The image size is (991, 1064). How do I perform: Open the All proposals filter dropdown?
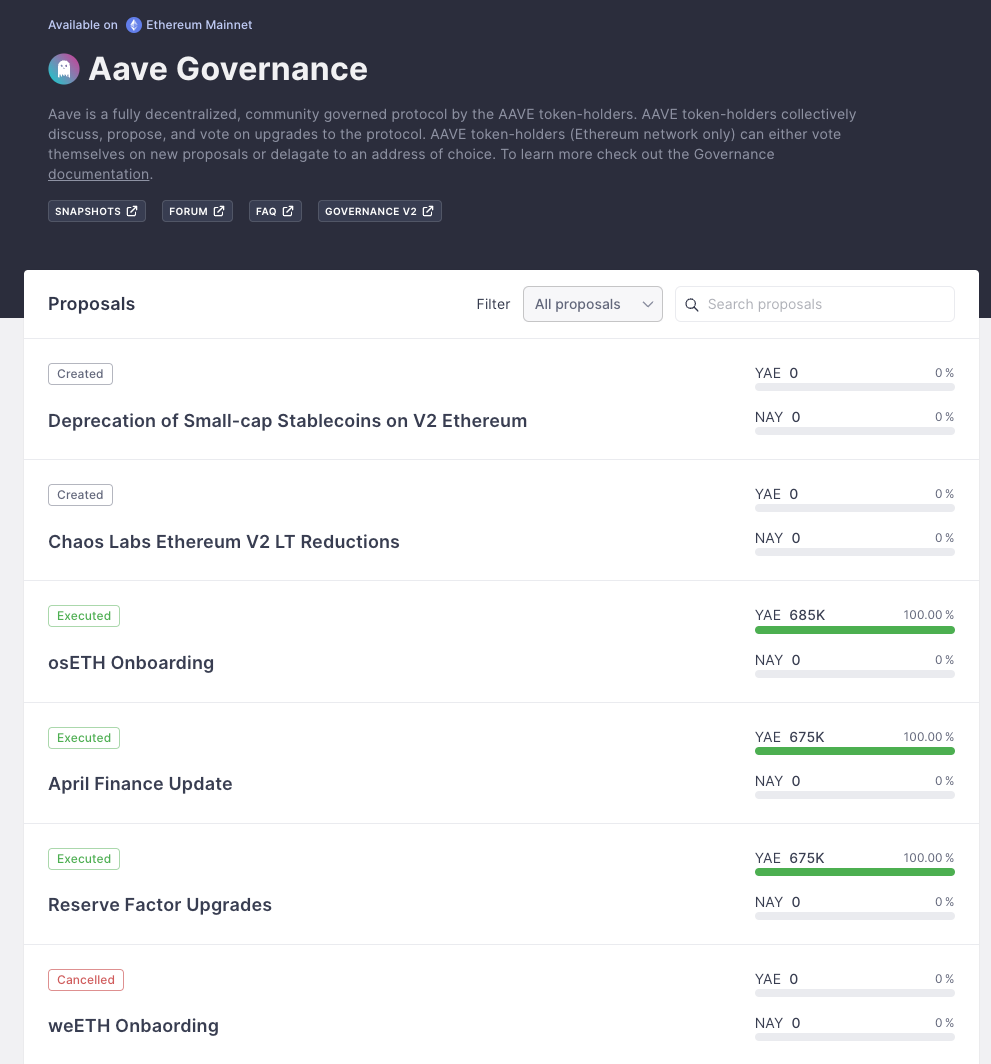coord(593,304)
